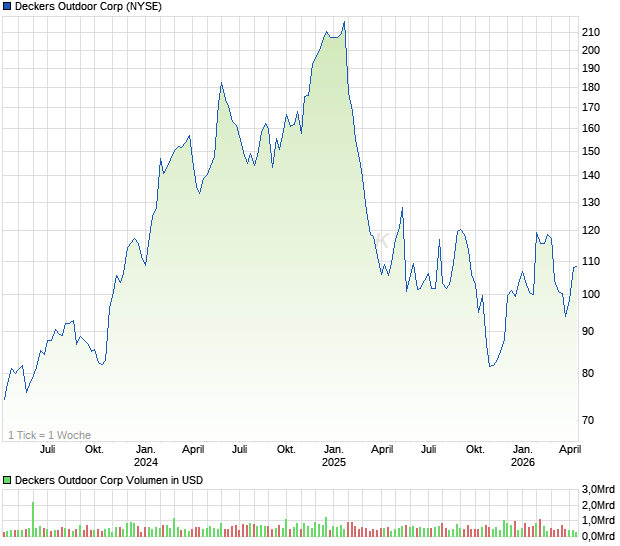The height and width of the screenshot is (546, 620).
Task: Click the Jan. label above 2025
Action: tap(334, 450)
